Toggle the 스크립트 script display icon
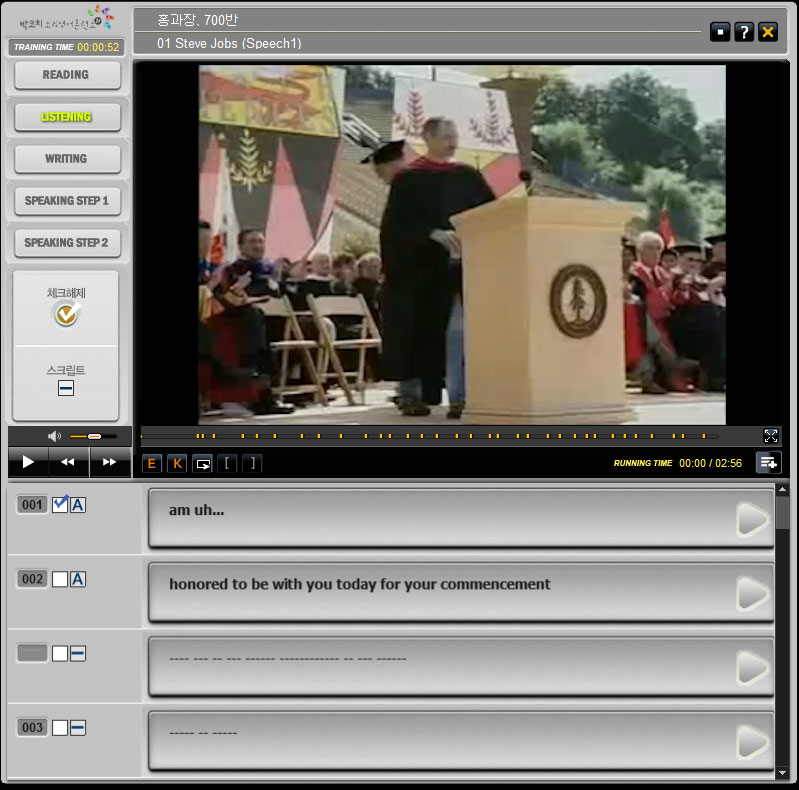This screenshot has width=799, height=790. (66, 388)
